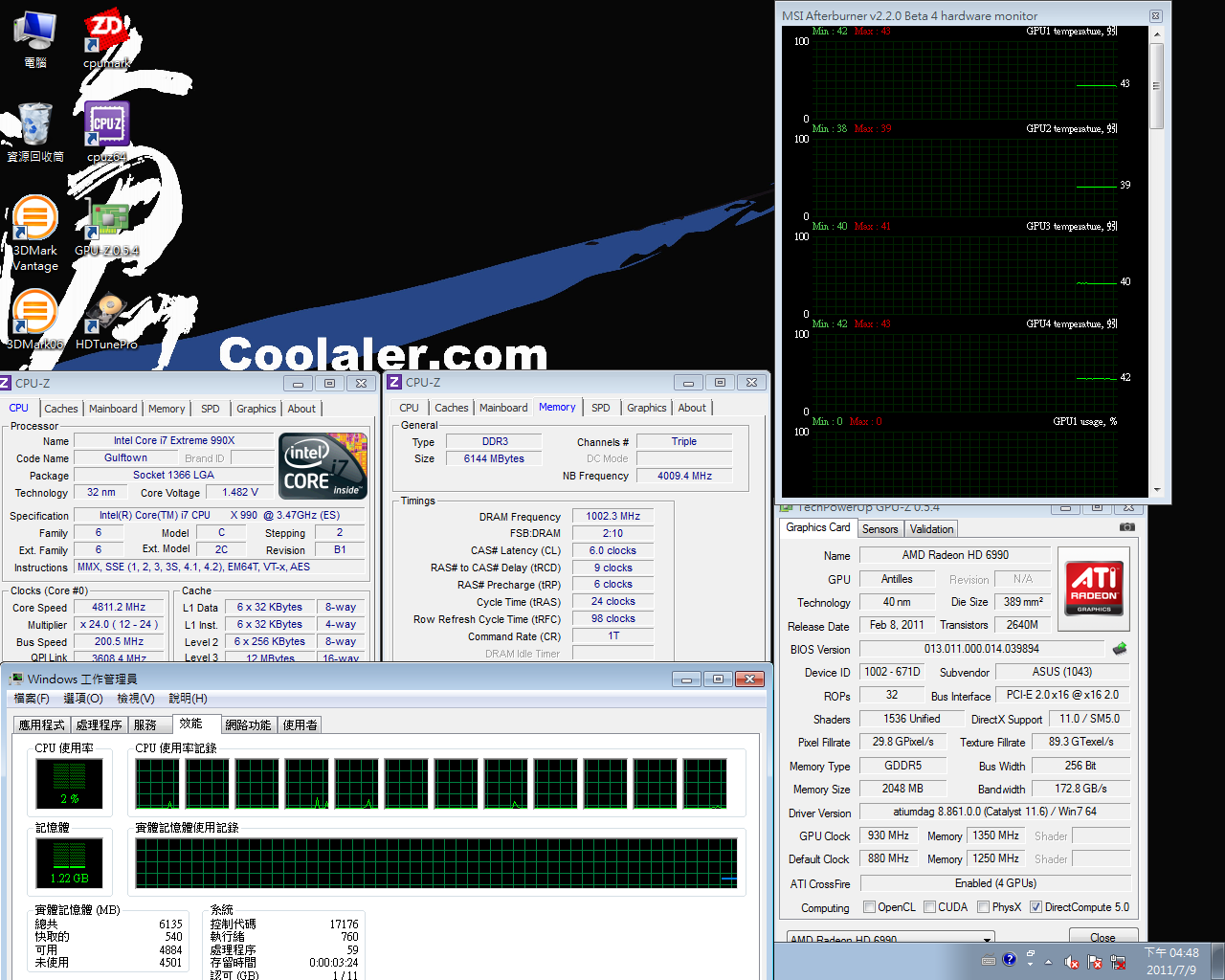Open the 資源回收筒 recycle bin icon
Screen dimensions: 1225x980
pyautogui.click(x=35, y=132)
